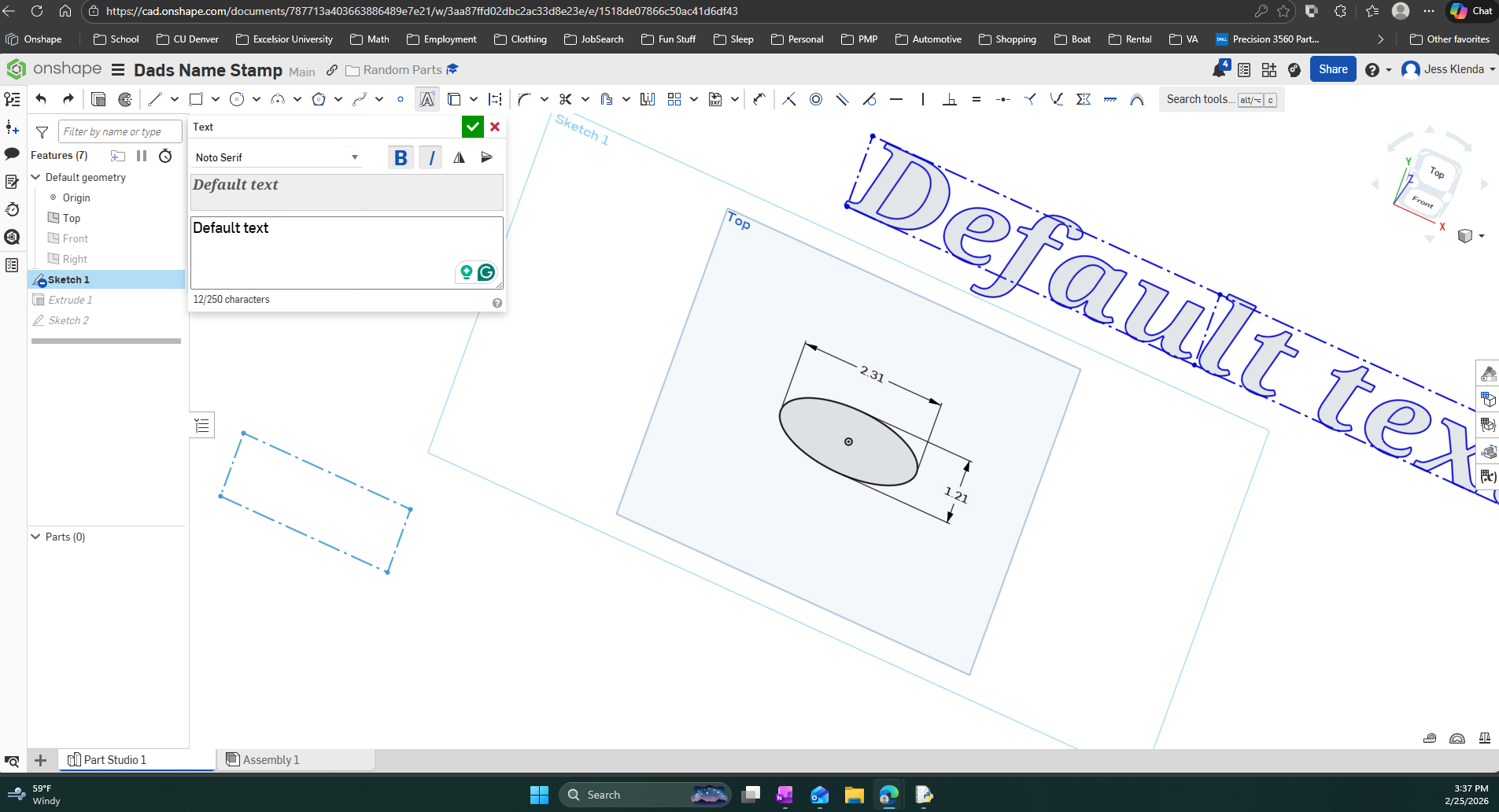The width and height of the screenshot is (1499, 812).
Task: Click the blue Share button
Action: pyautogui.click(x=1332, y=69)
